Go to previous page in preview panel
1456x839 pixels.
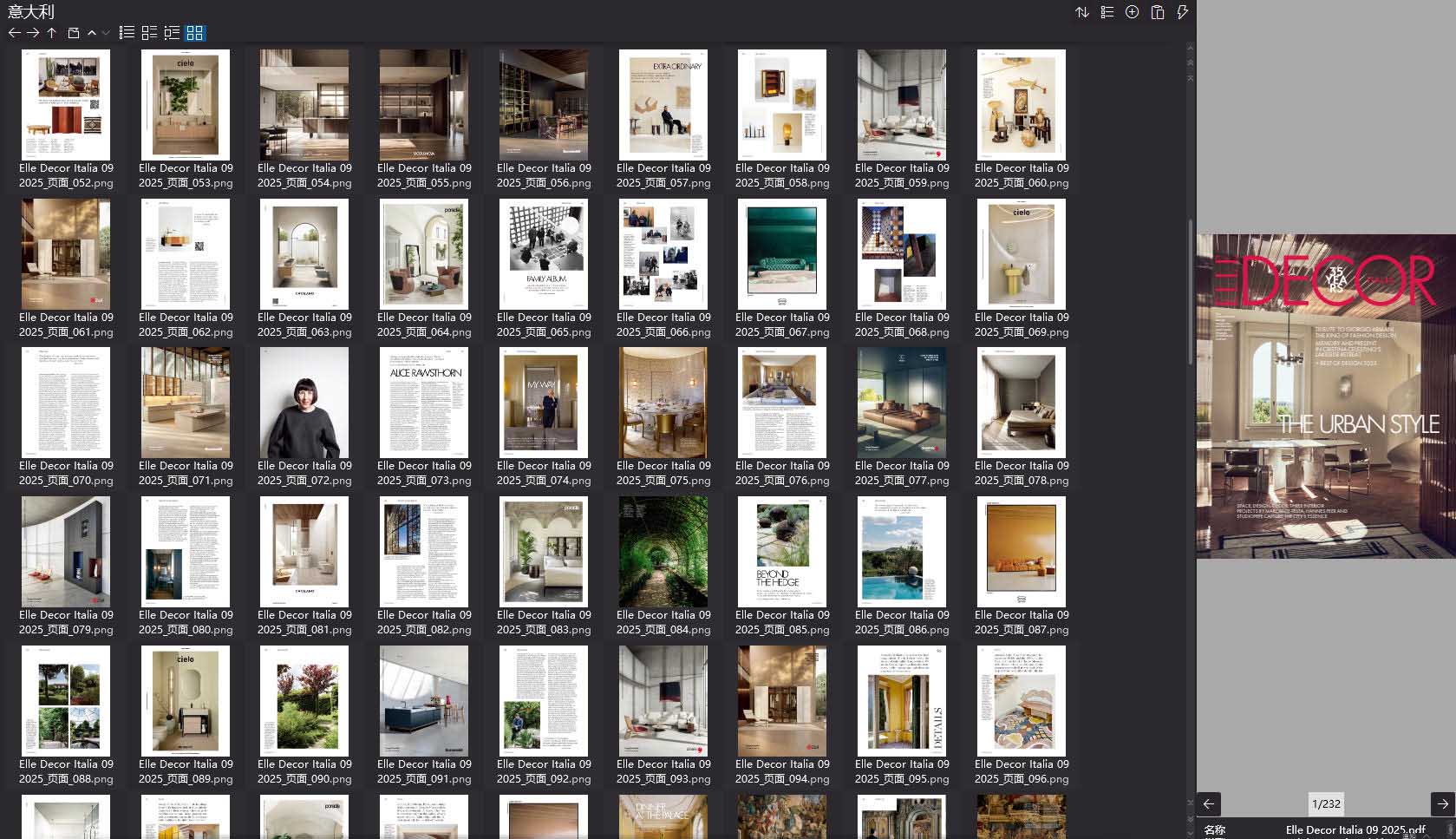tap(1209, 803)
